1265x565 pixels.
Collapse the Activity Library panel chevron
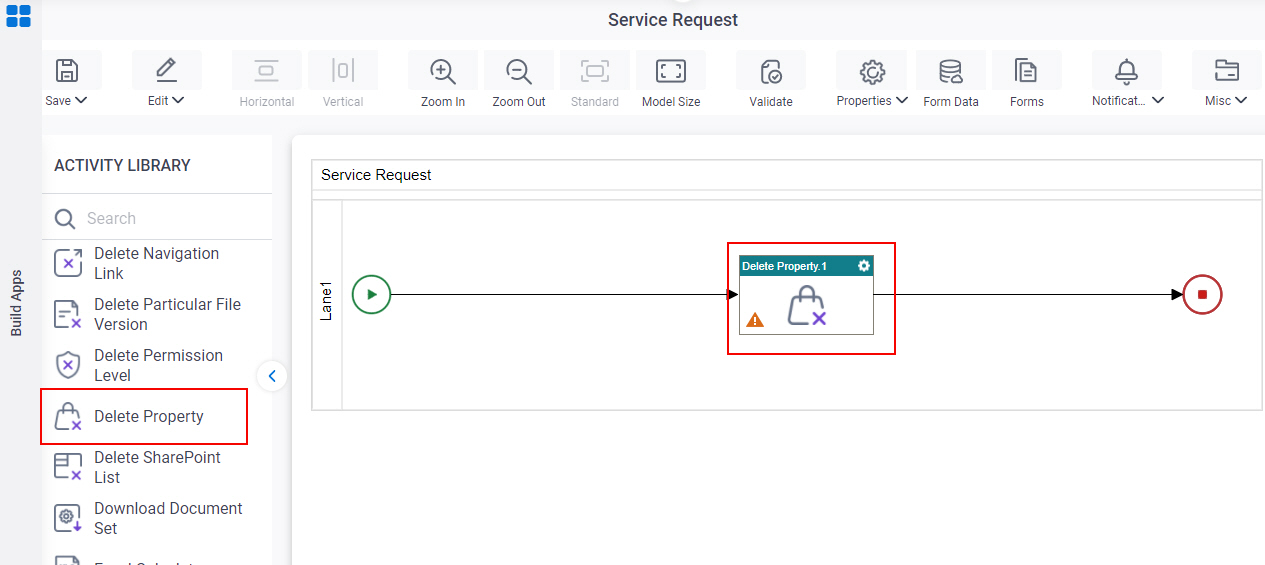click(272, 376)
